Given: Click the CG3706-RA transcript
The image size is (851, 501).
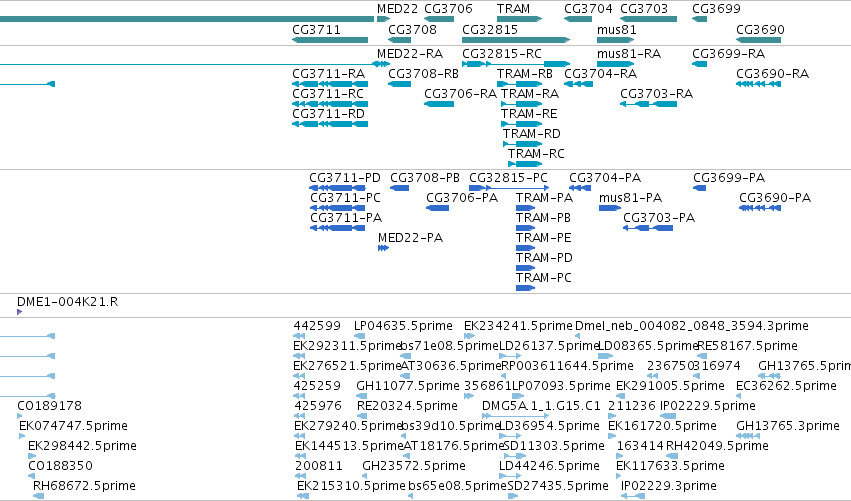Looking at the screenshot, I should point(439,104).
